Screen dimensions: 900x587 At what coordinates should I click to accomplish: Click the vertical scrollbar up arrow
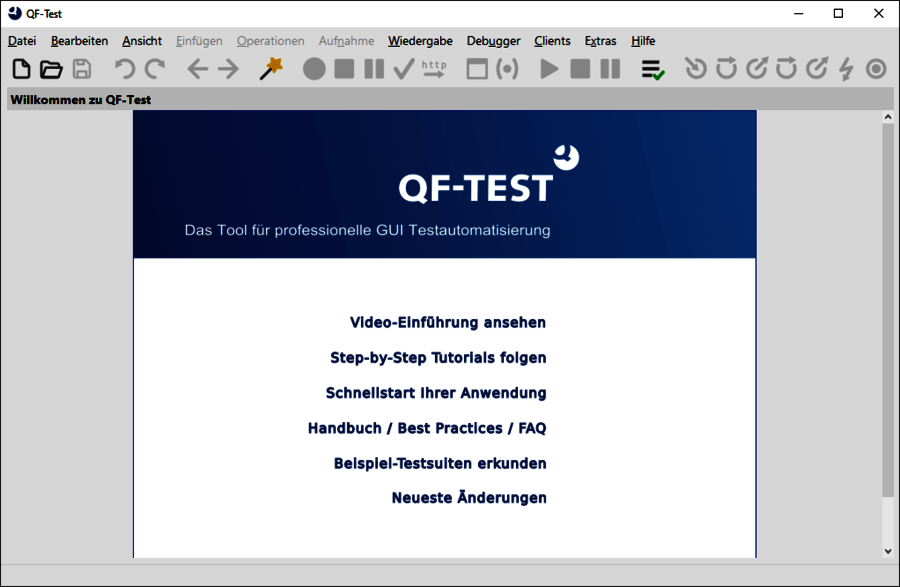888,117
